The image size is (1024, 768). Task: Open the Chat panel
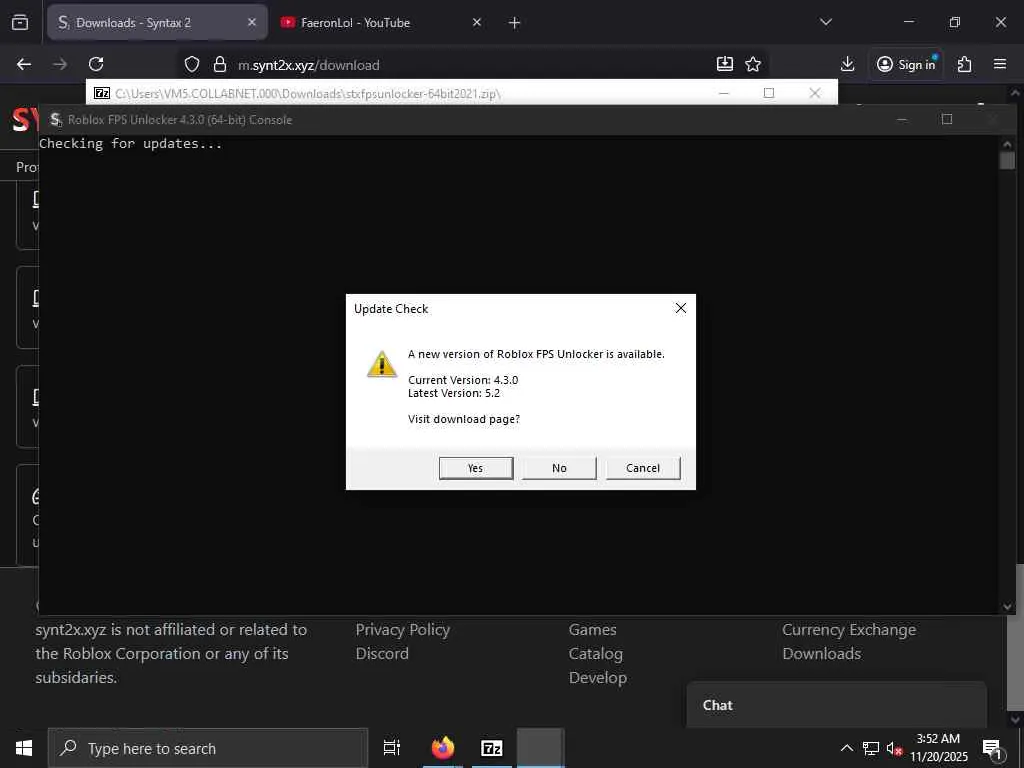pos(837,705)
